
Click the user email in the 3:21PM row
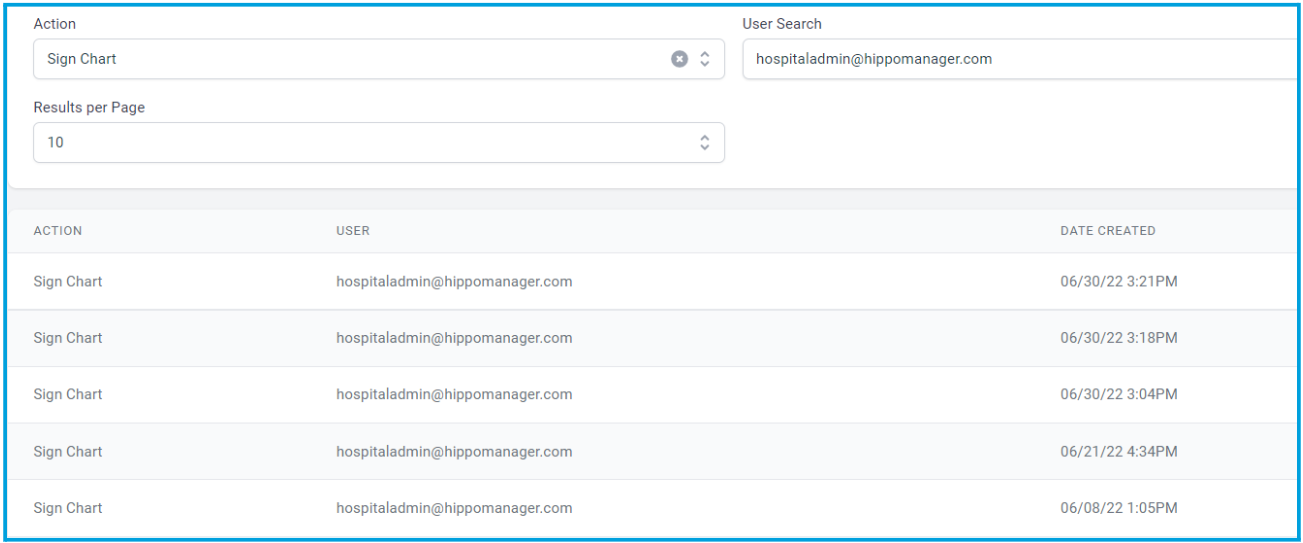click(454, 282)
